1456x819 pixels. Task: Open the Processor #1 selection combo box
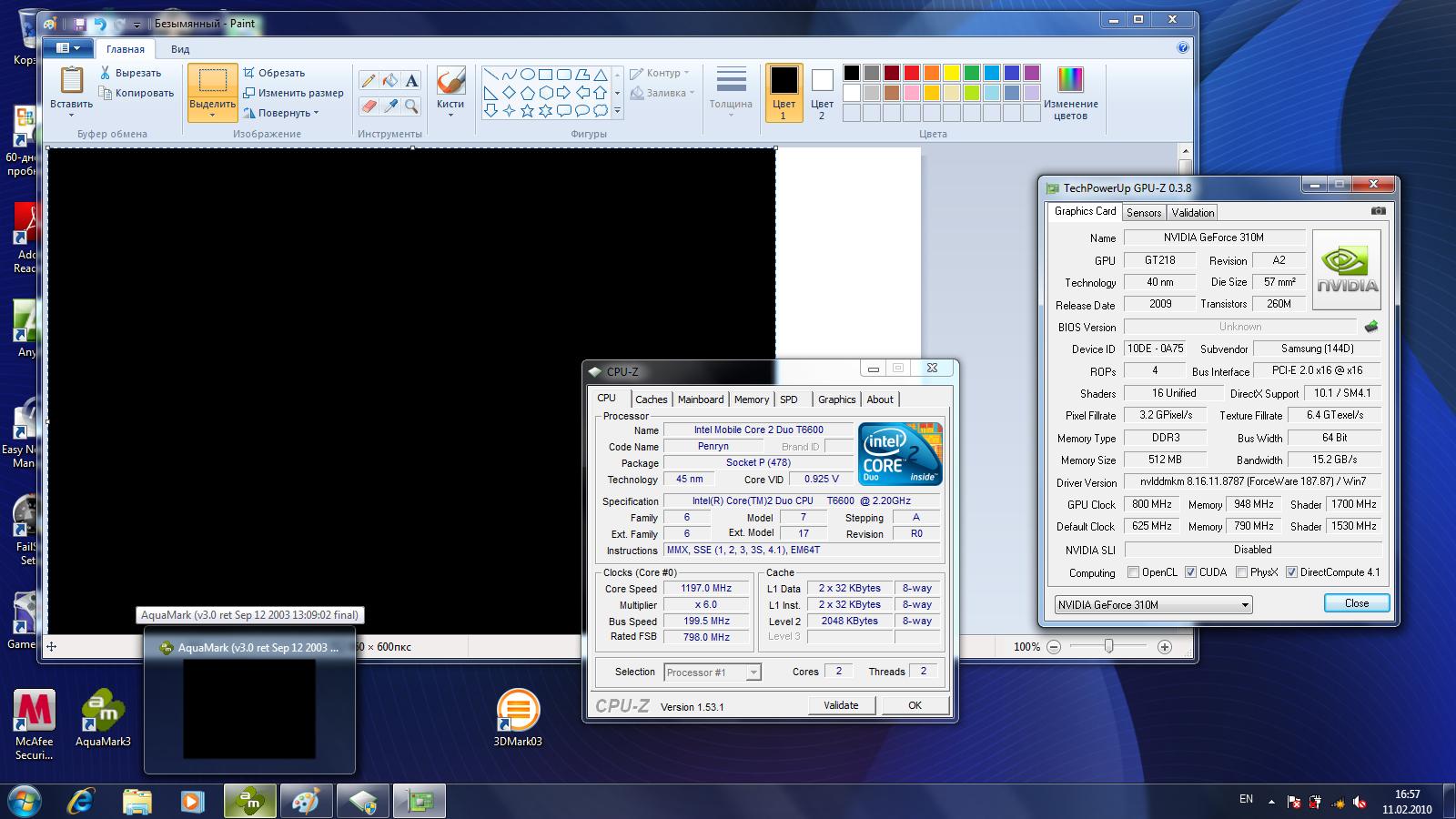click(x=712, y=672)
